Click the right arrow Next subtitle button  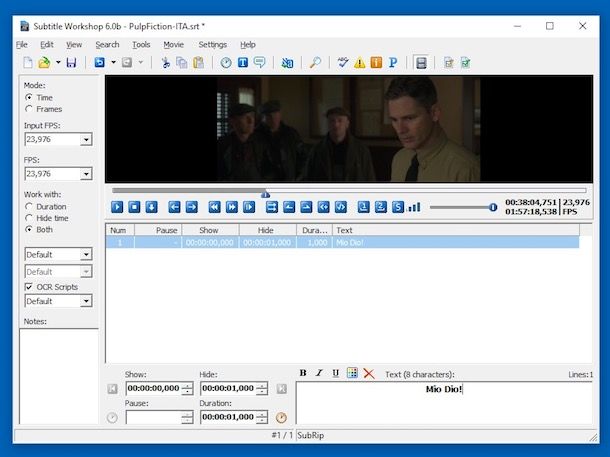point(191,207)
